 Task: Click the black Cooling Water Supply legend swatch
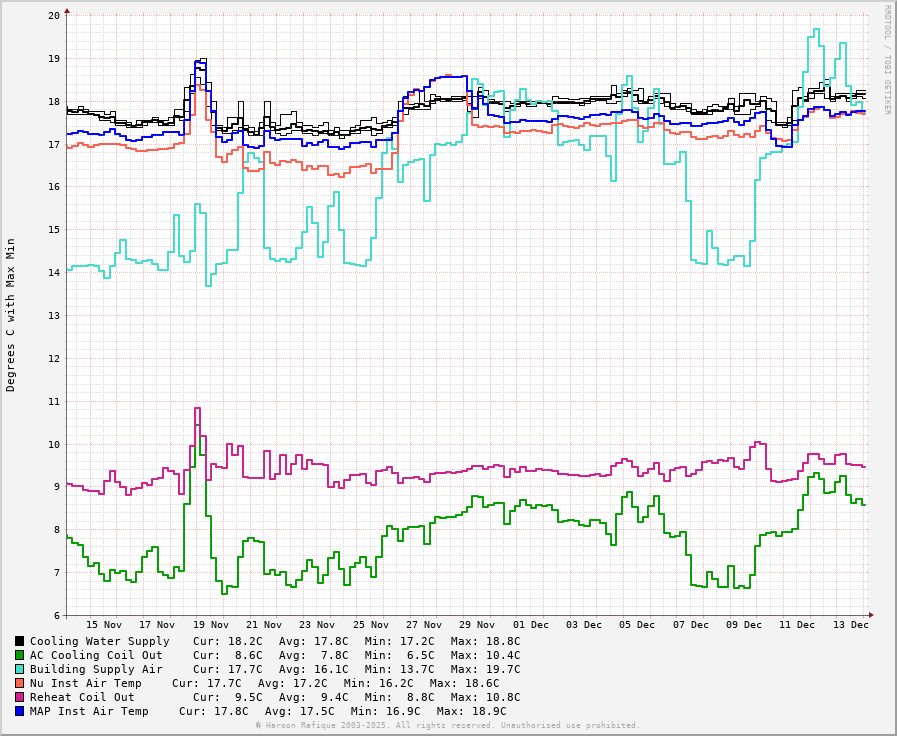(x=19, y=641)
